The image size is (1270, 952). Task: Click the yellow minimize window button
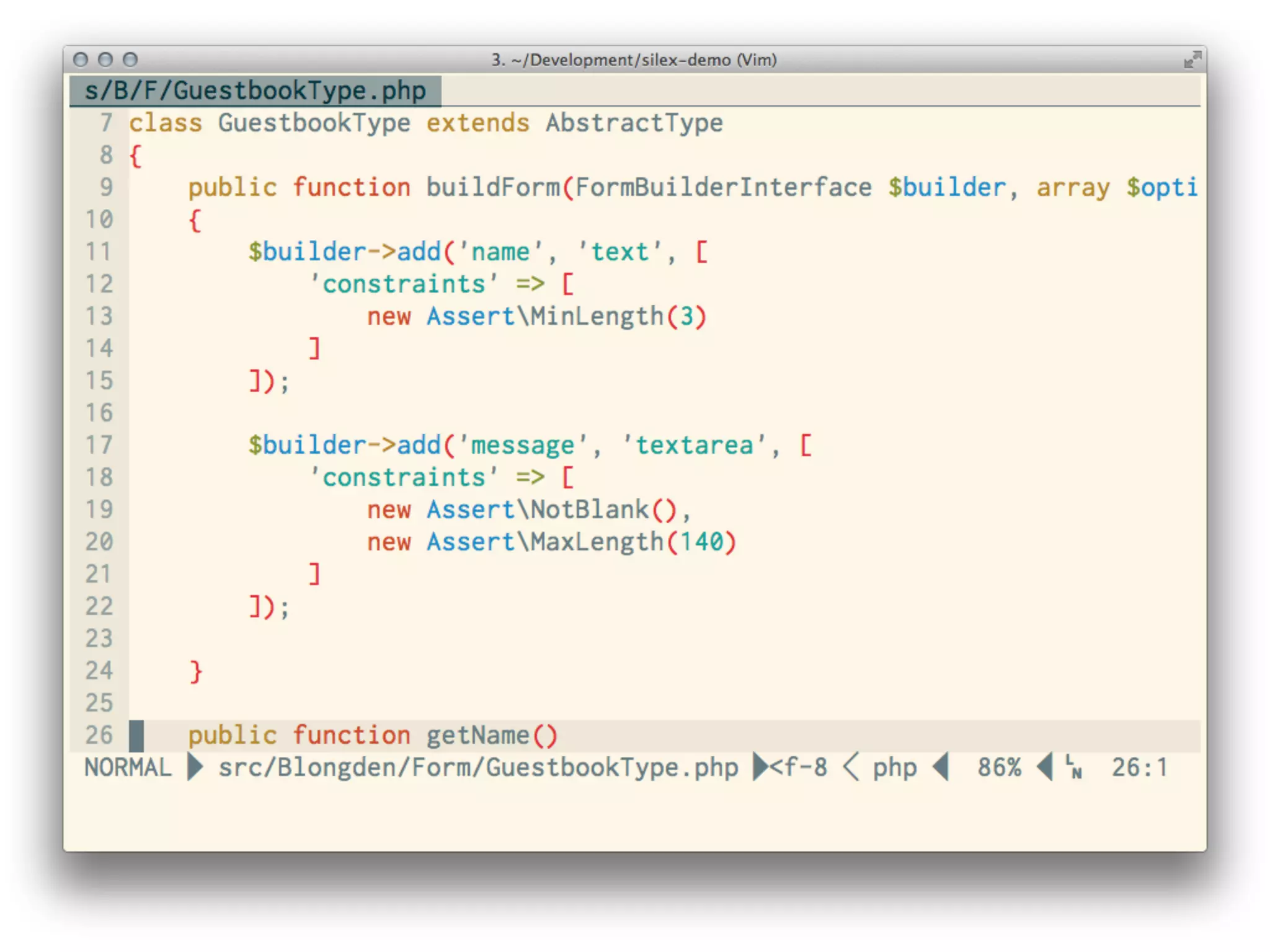(105, 59)
